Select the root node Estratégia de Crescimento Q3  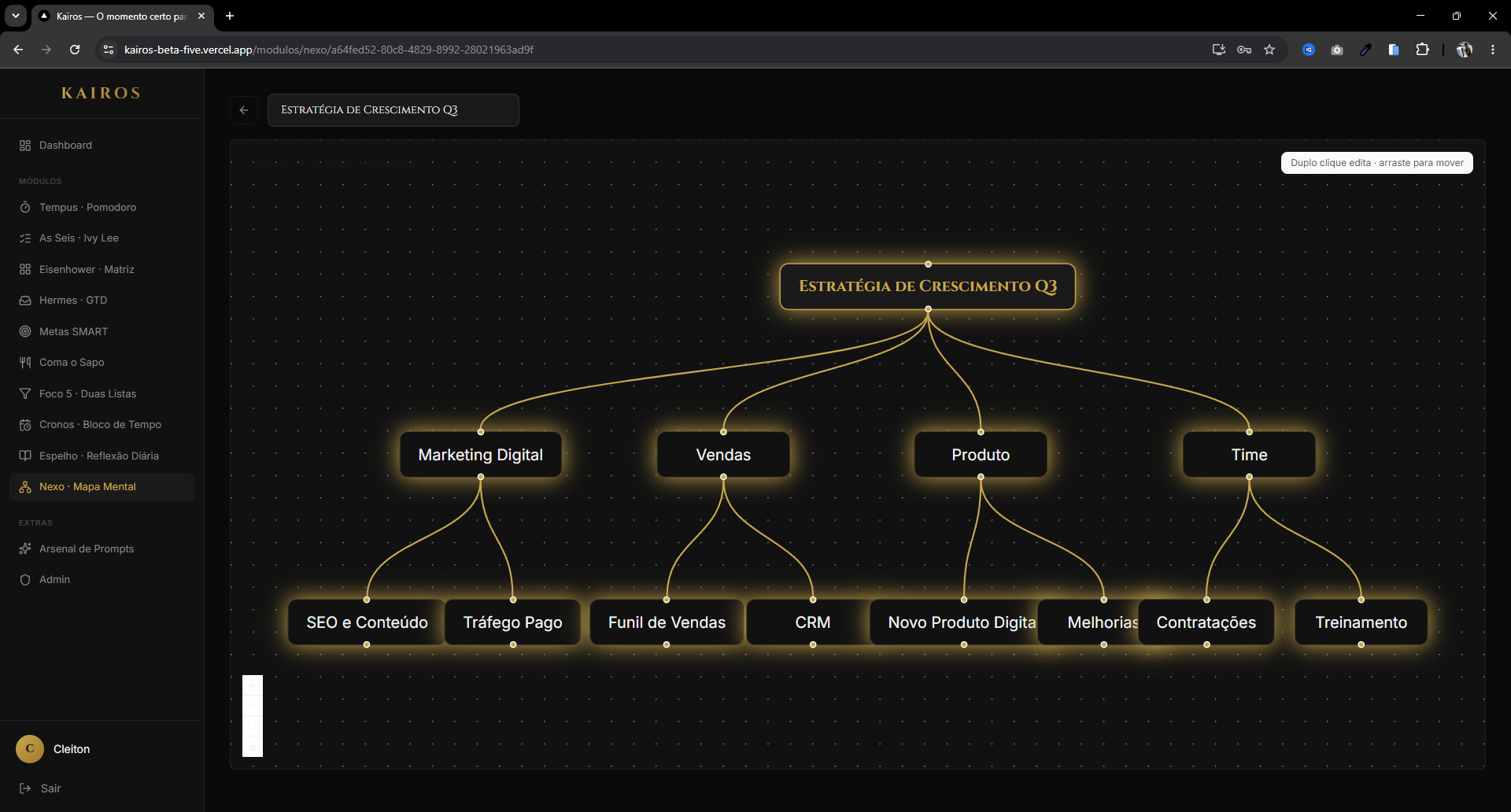point(928,286)
